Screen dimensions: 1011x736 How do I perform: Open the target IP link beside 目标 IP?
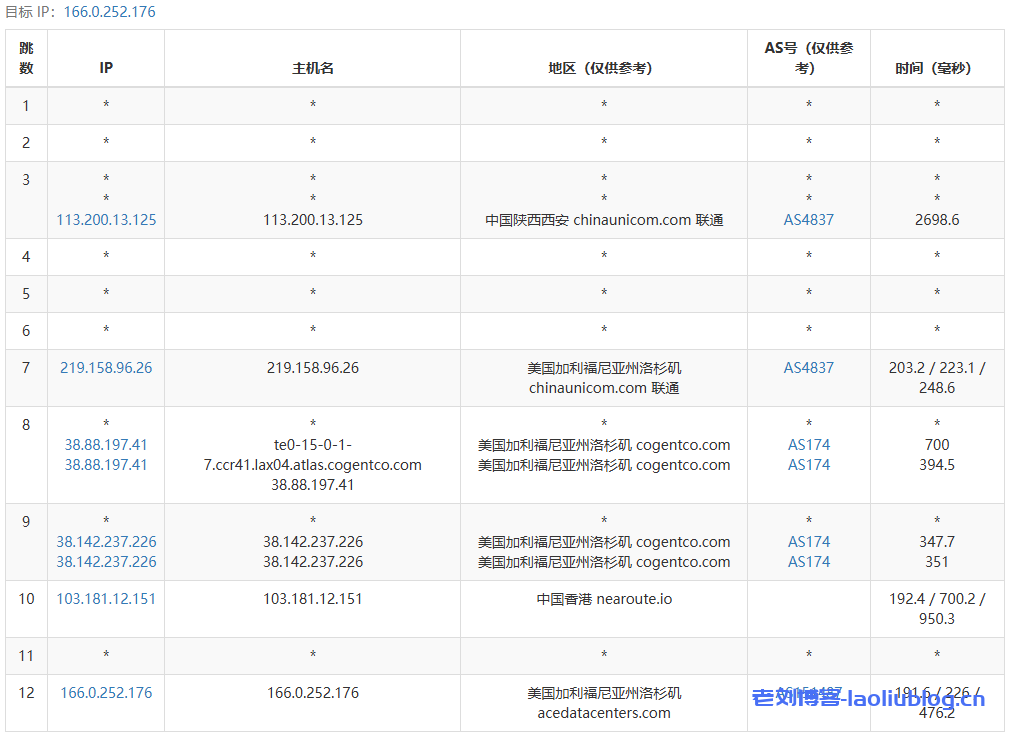109,12
